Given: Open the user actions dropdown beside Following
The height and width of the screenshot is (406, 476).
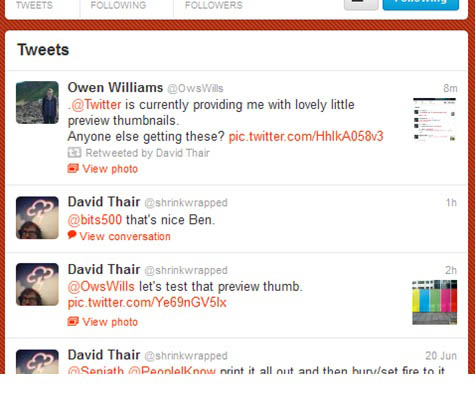Looking at the screenshot, I should coord(361,4).
